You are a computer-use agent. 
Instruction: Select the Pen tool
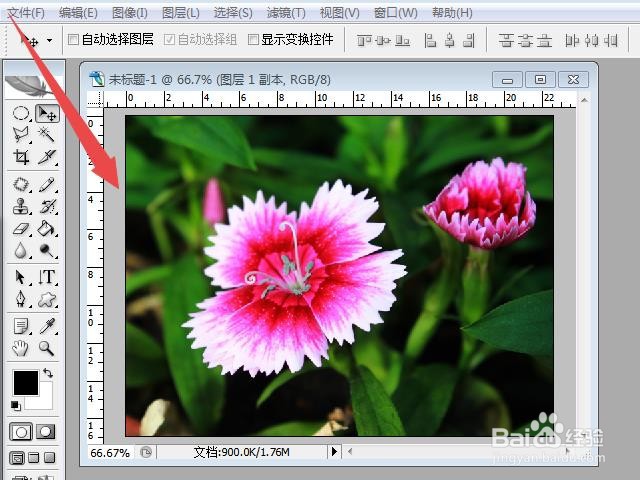(21, 299)
